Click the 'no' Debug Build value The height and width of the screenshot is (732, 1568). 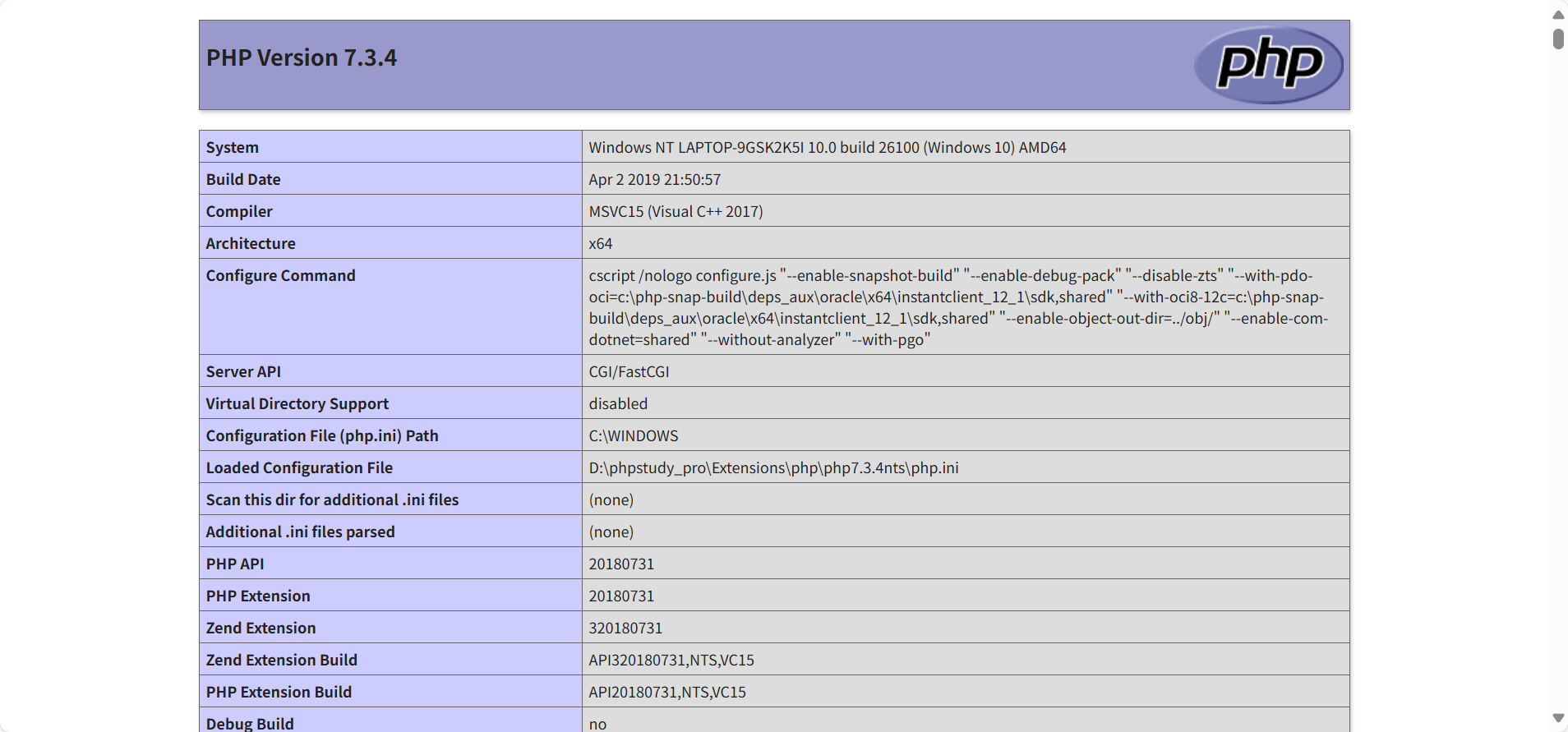point(598,723)
